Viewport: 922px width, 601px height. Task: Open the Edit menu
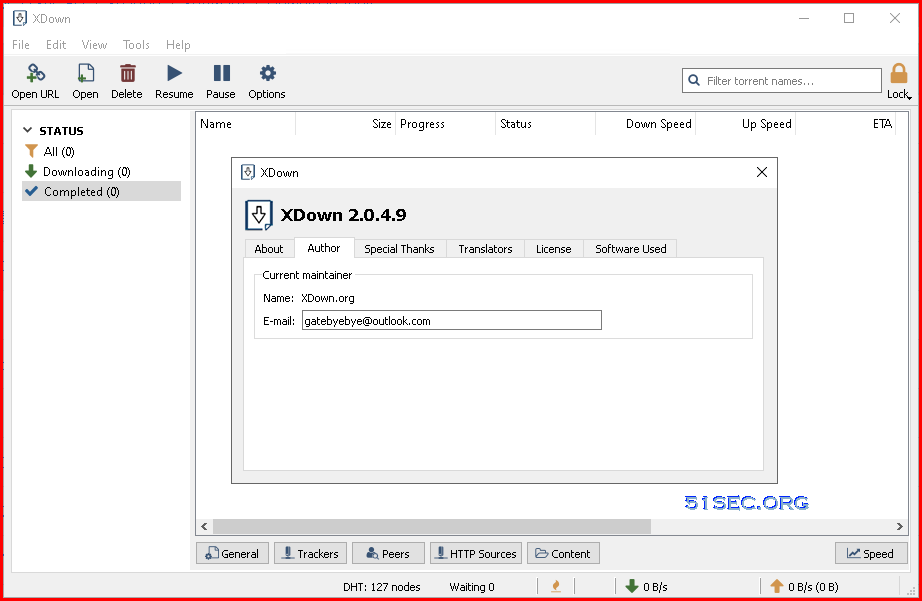[56, 45]
